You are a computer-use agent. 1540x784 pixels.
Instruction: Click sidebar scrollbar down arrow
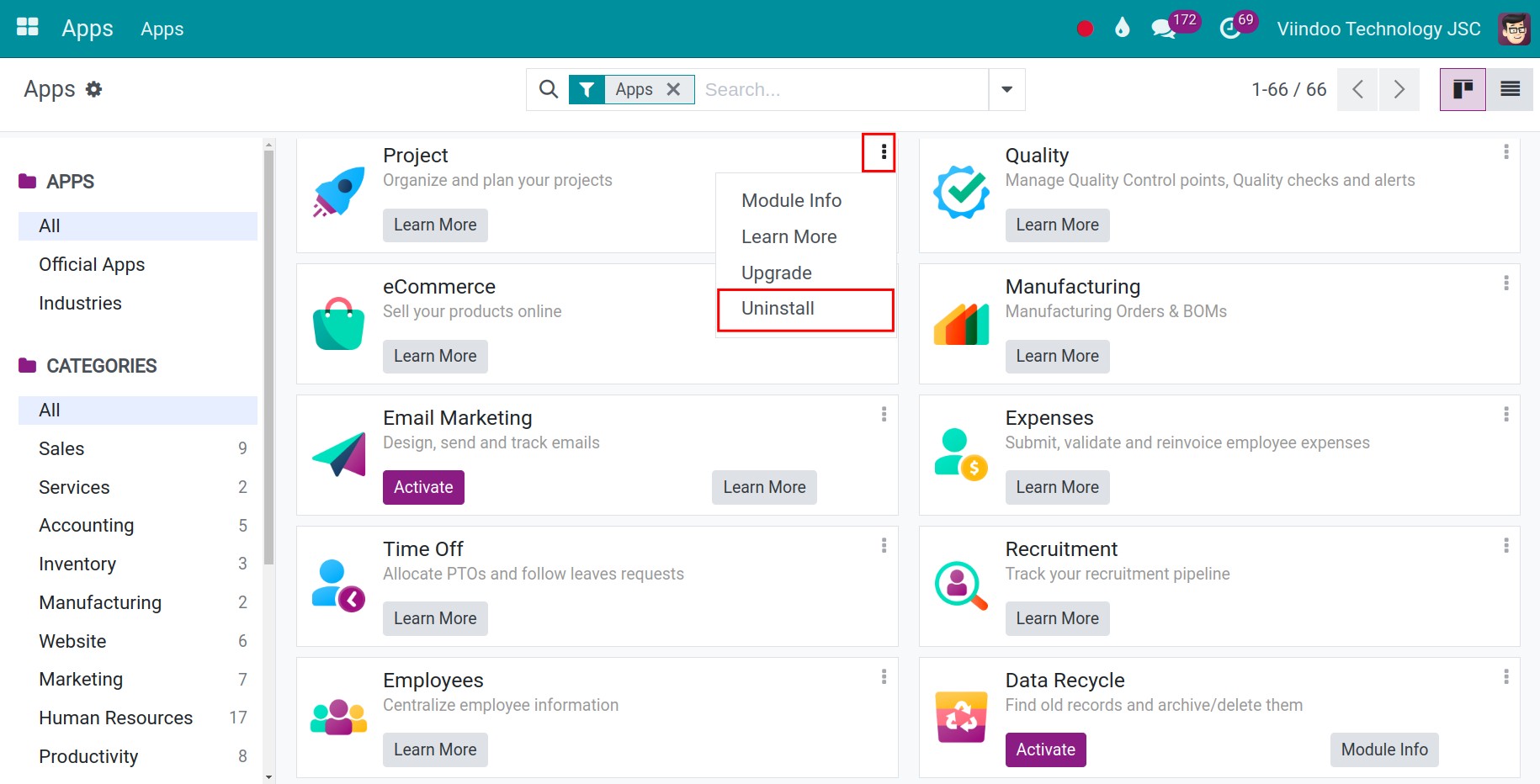coord(269,777)
